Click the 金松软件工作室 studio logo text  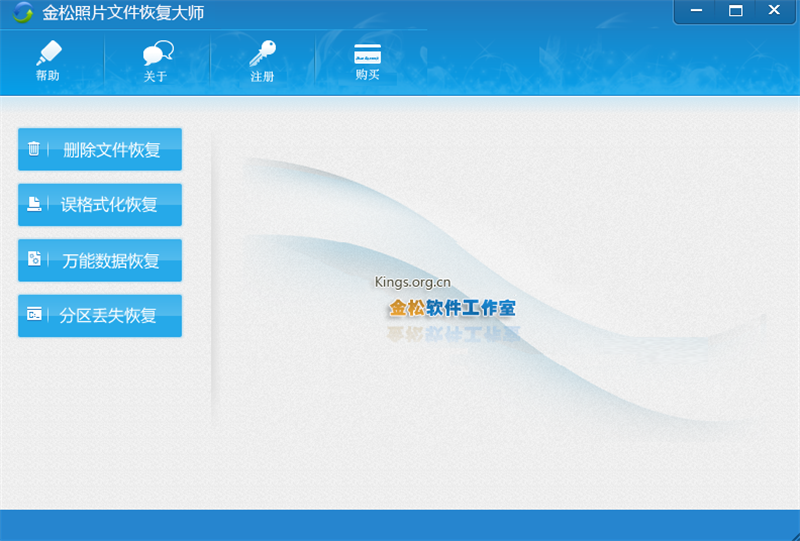[x=453, y=308]
